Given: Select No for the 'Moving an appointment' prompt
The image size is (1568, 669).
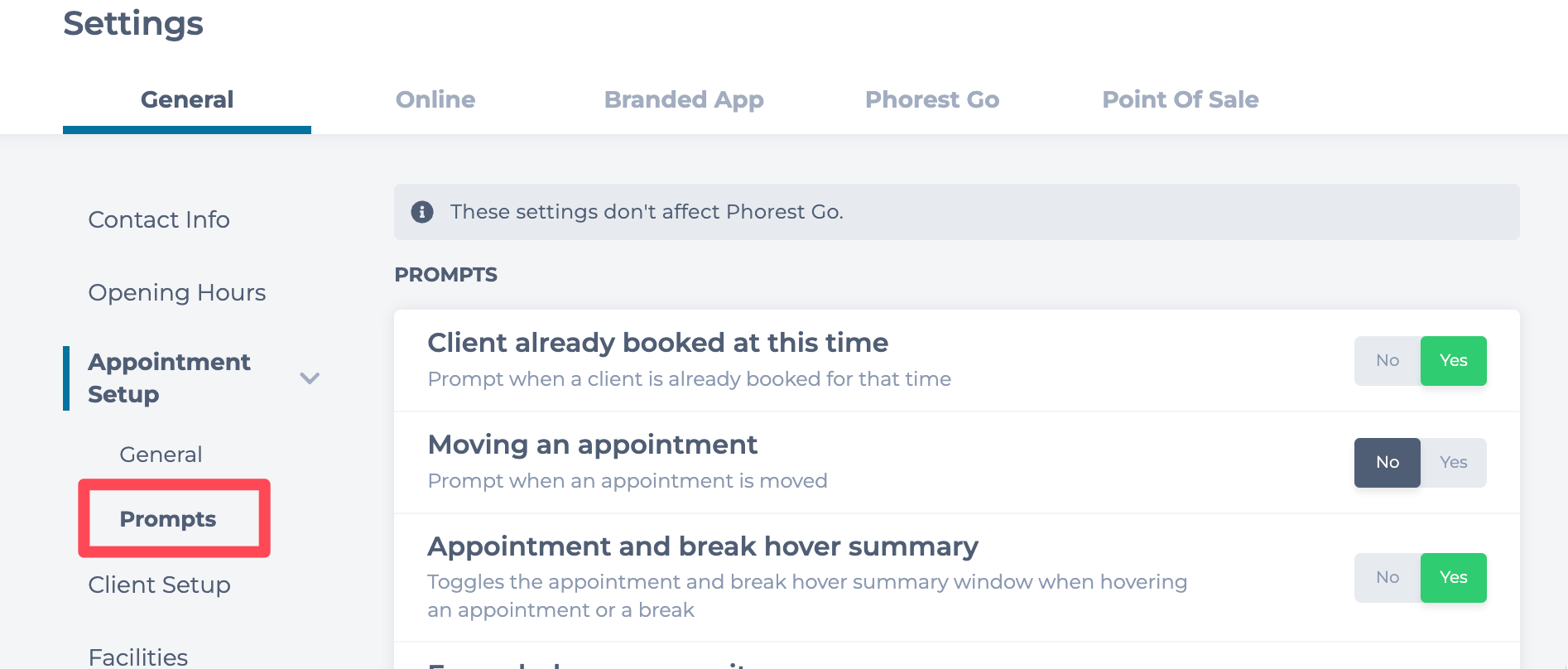Looking at the screenshot, I should point(1387,463).
